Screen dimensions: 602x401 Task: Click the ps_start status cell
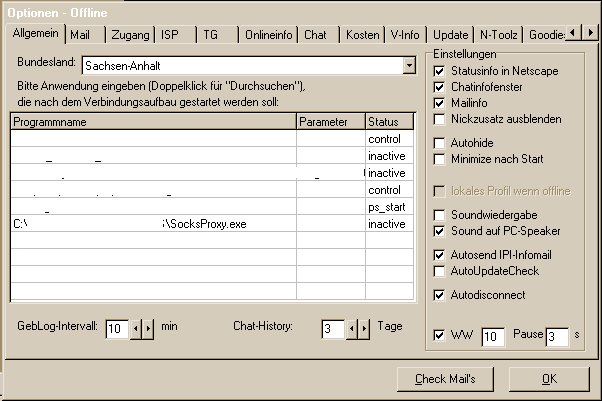click(x=390, y=207)
